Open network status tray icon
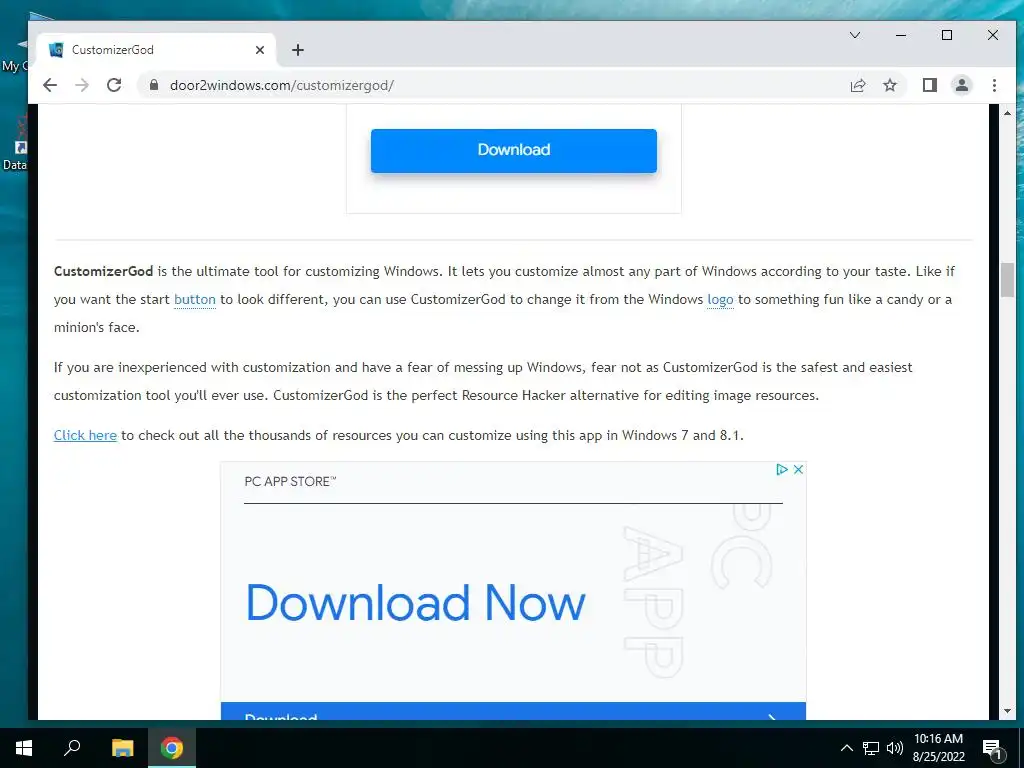 [x=871, y=748]
